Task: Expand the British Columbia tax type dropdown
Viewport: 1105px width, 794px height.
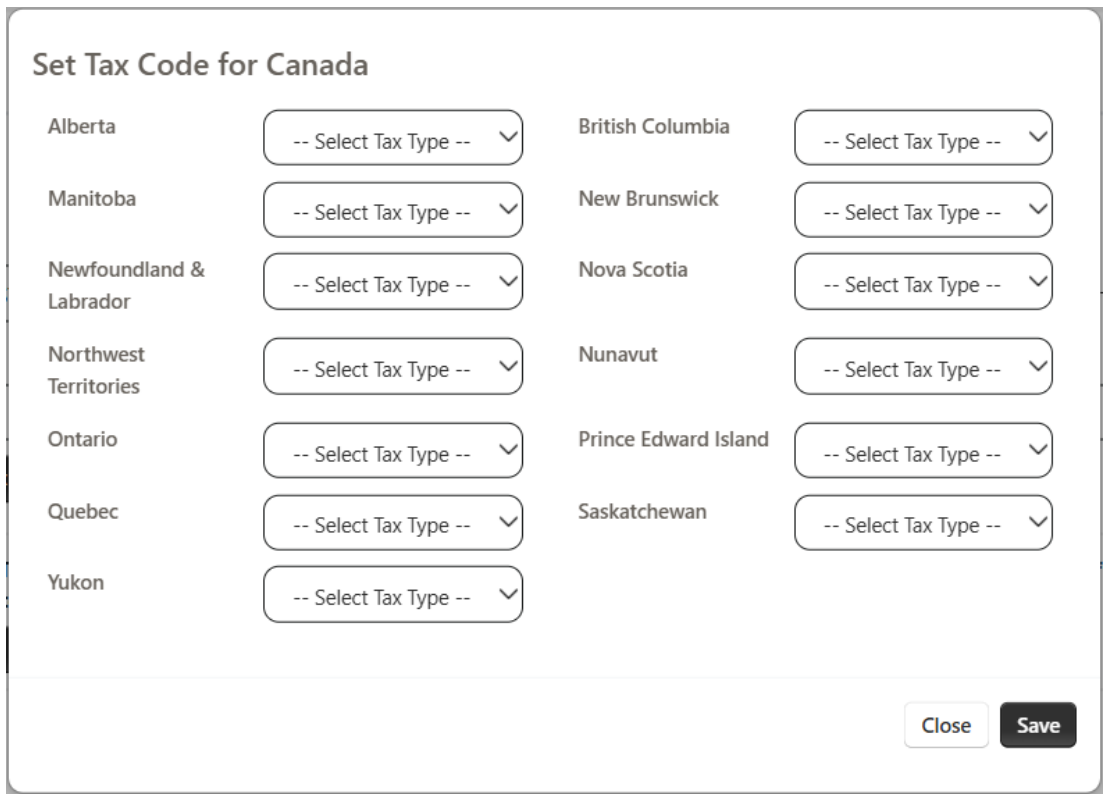Action: 923,138
